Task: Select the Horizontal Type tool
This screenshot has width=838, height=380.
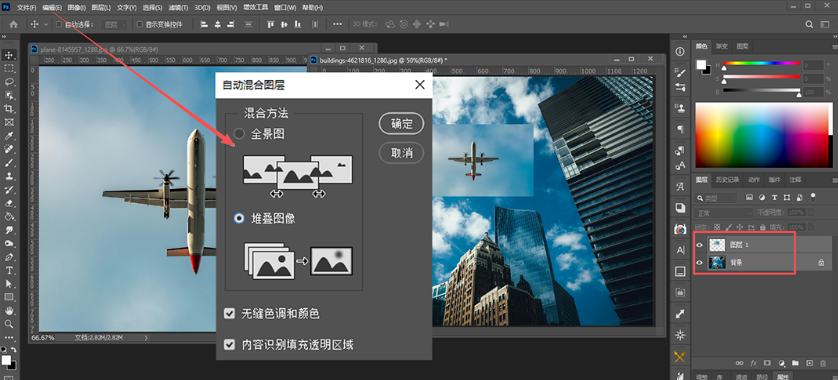Action: click(9, 270)
